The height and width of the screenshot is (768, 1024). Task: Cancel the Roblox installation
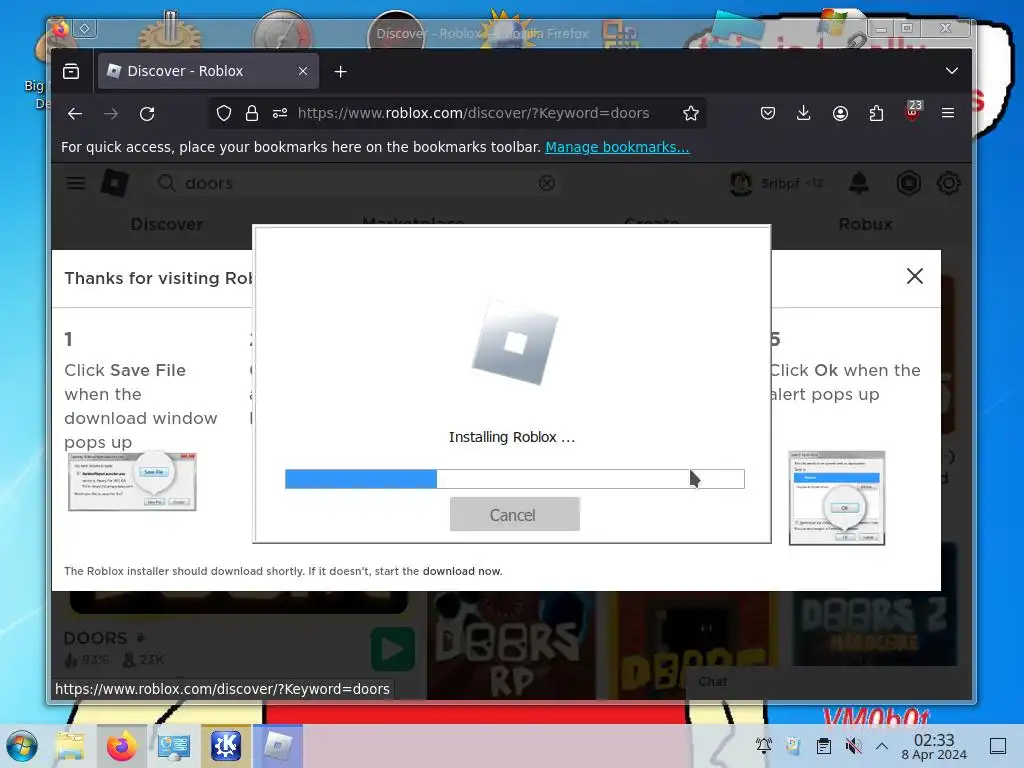pos(514,515)
